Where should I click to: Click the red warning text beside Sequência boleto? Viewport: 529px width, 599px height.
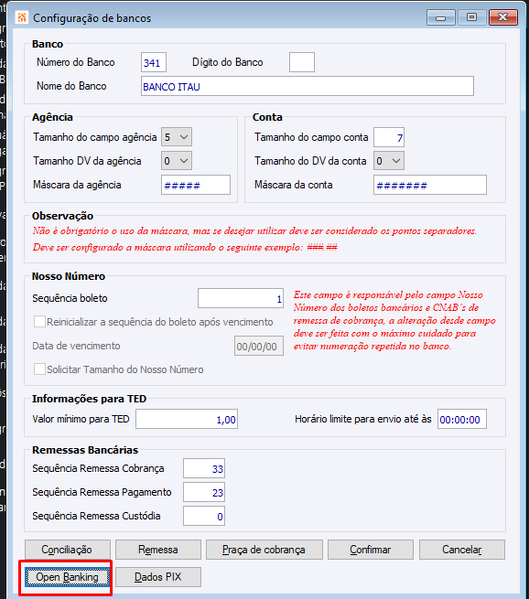[x=394, y=321]
